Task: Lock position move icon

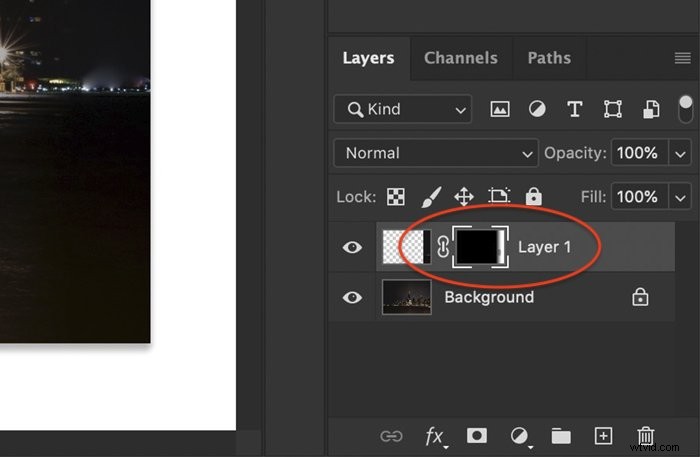Action: point(464,196)
